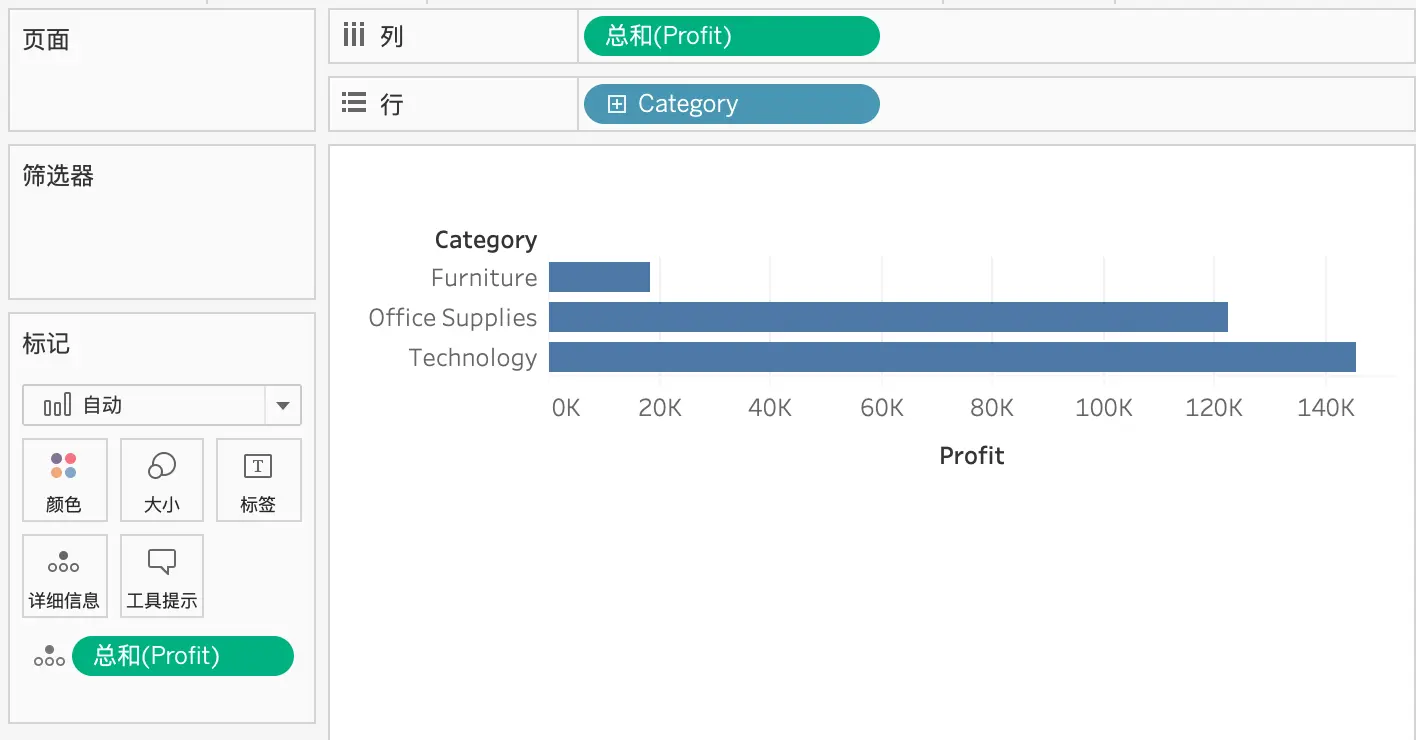Click the Detail (详细信息) marks card

point(64,576)
